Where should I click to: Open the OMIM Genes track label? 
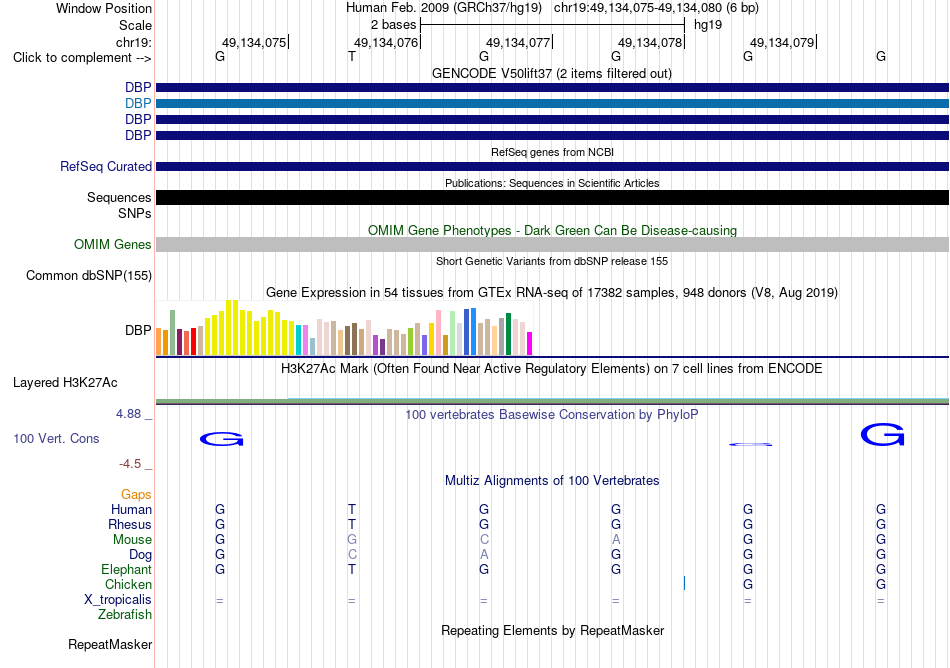tap(113, 245)
